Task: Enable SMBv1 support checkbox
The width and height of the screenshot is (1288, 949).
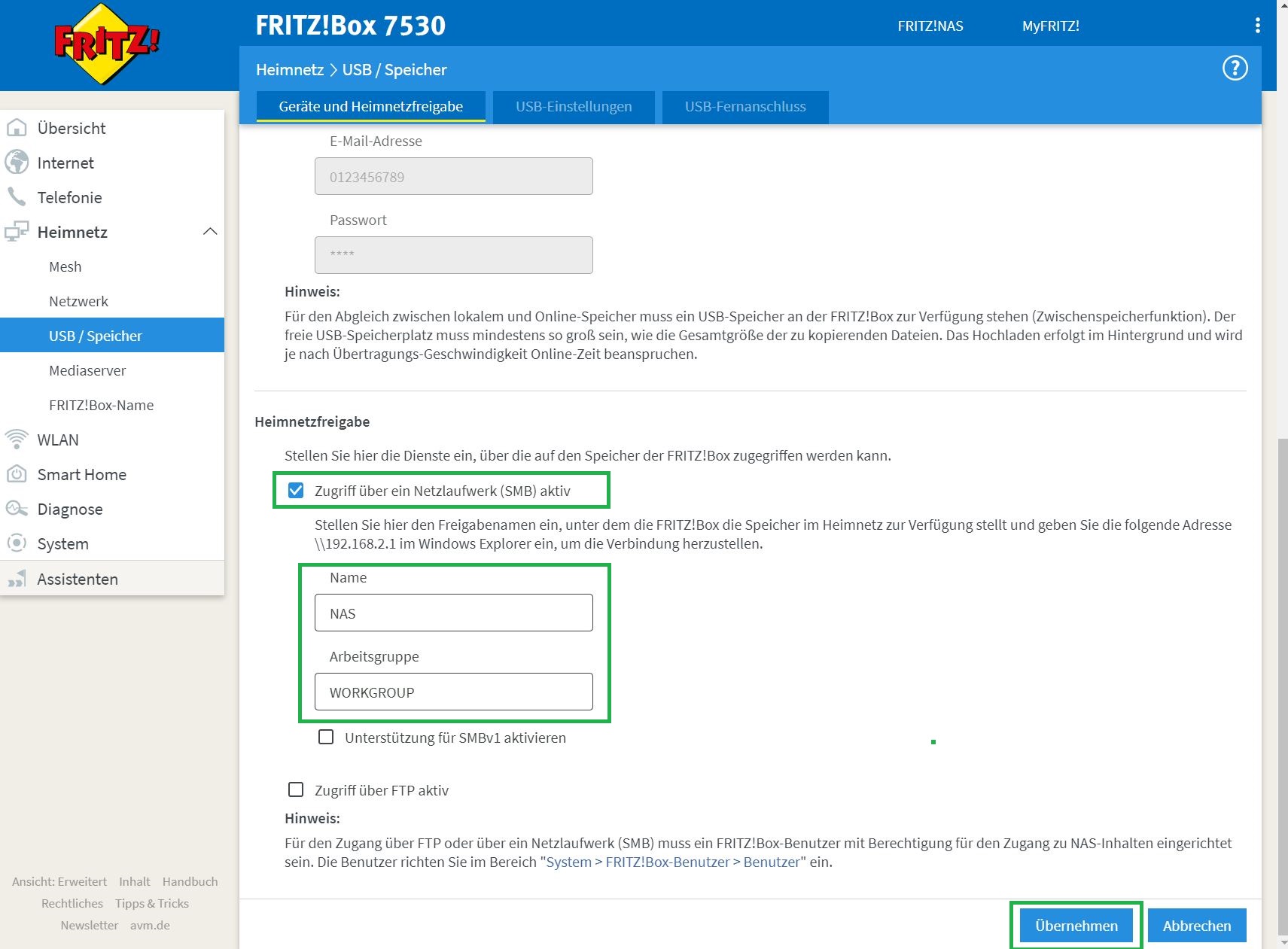Action: point(326,737)
